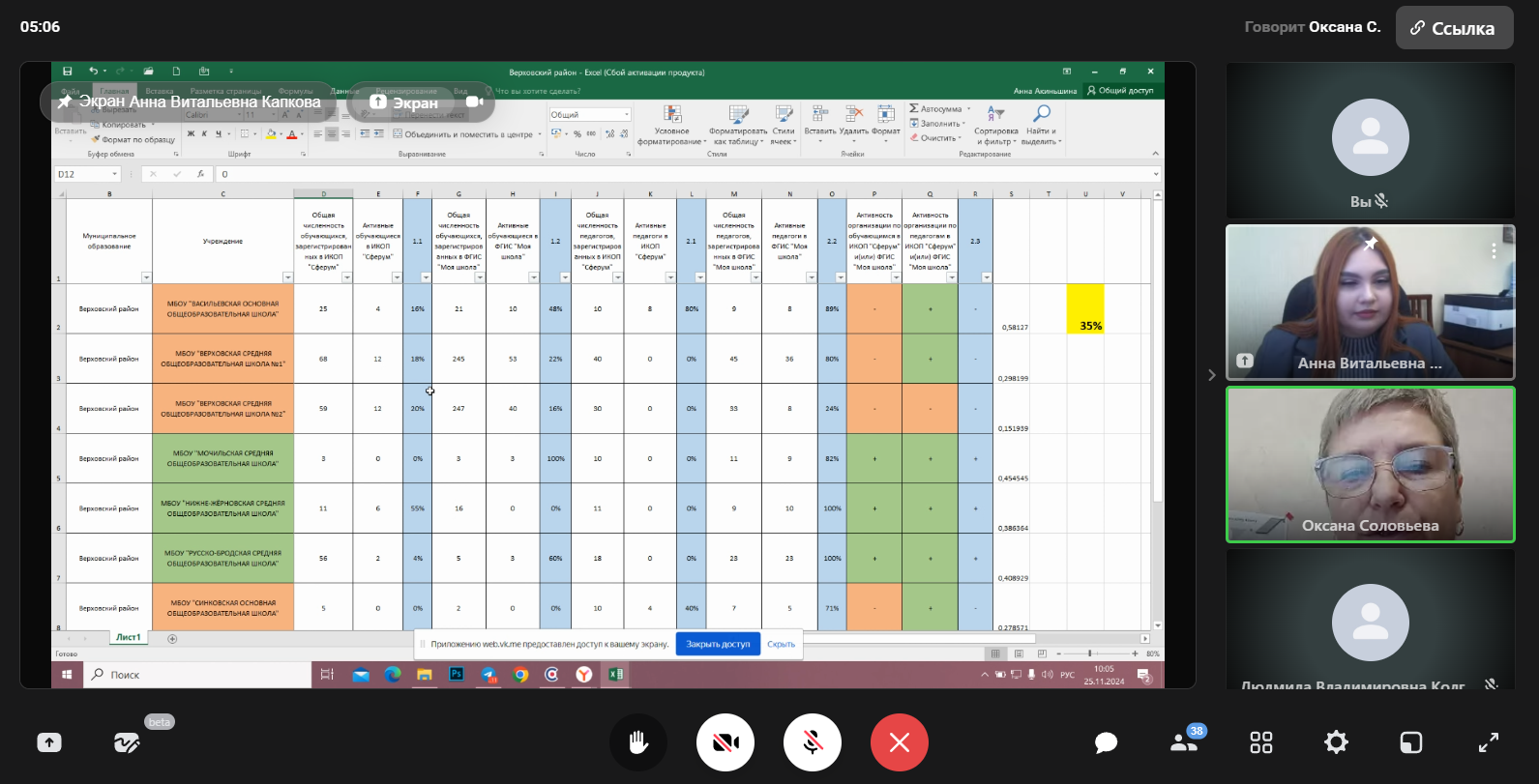Screen dimensions: 1539x784
Task: Open filter dropdown for Учреждение column
Action: pos(287,277)
